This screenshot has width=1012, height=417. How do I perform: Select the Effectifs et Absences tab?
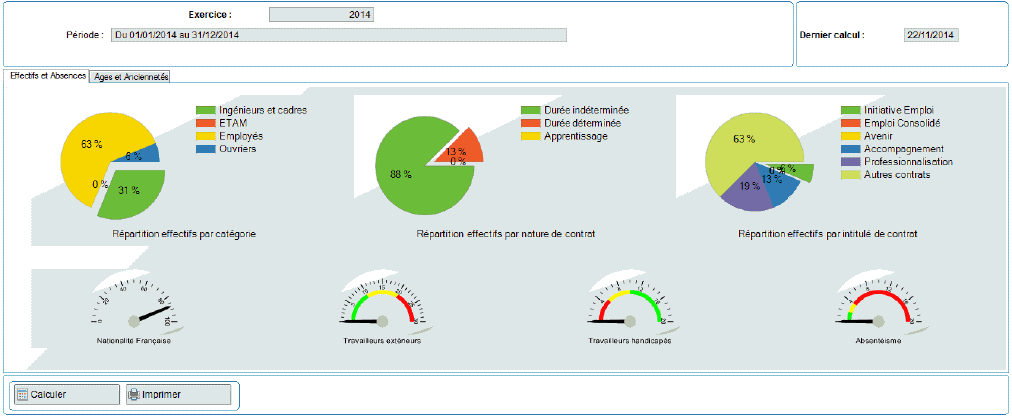click(x=48, y=76)
